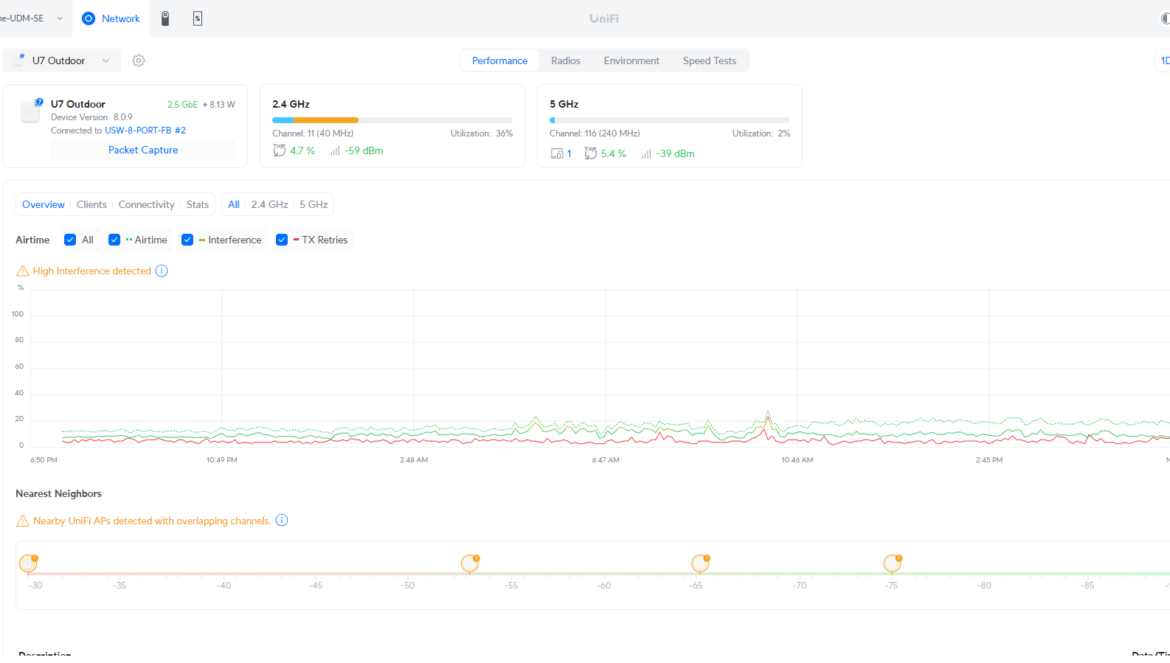Select the neighbor AP marker at -75 dBm
The height and width of the screenshot is (663, 1170).
892,563
